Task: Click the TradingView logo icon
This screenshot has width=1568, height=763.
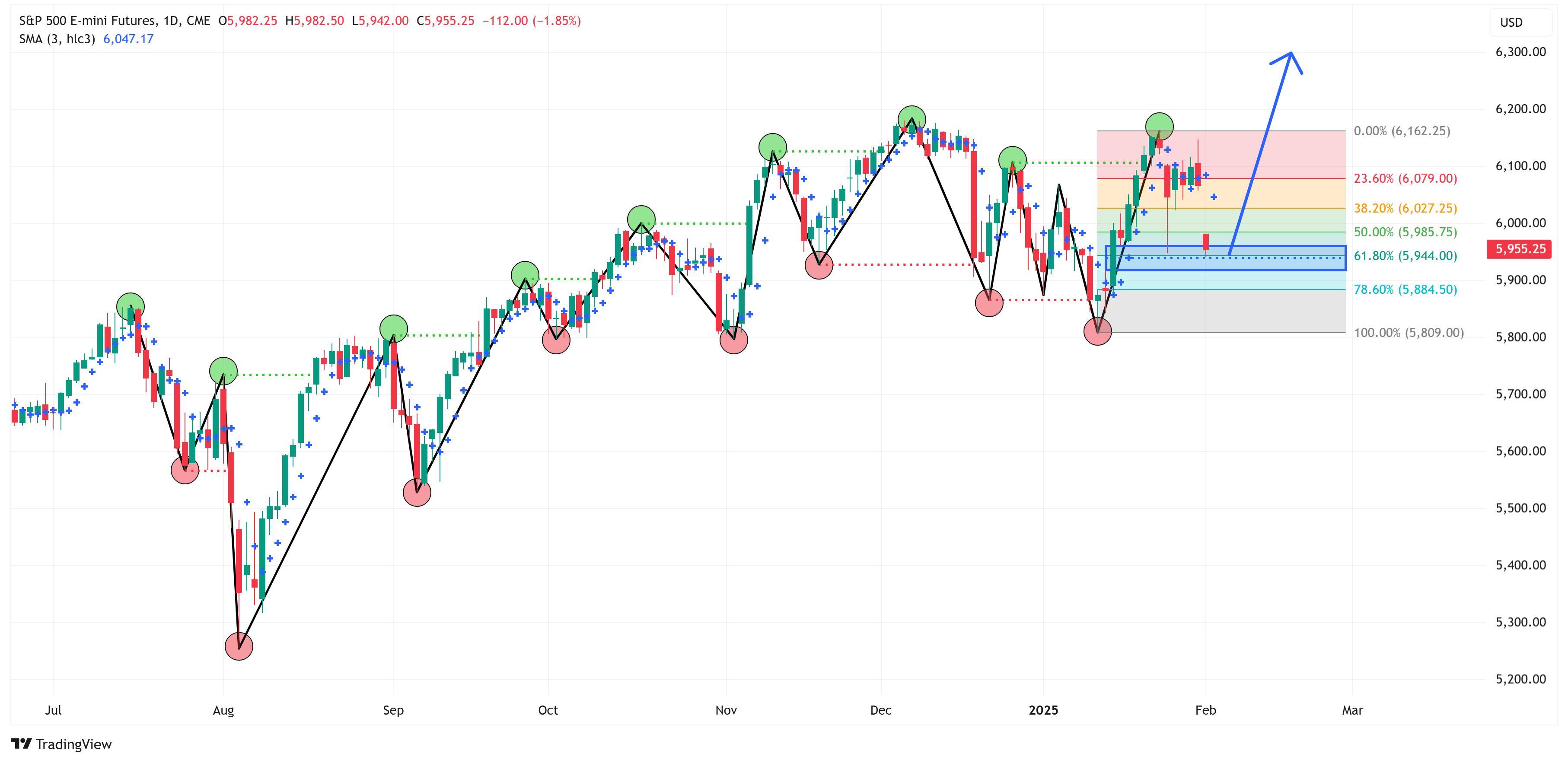Action: (21, 744)
